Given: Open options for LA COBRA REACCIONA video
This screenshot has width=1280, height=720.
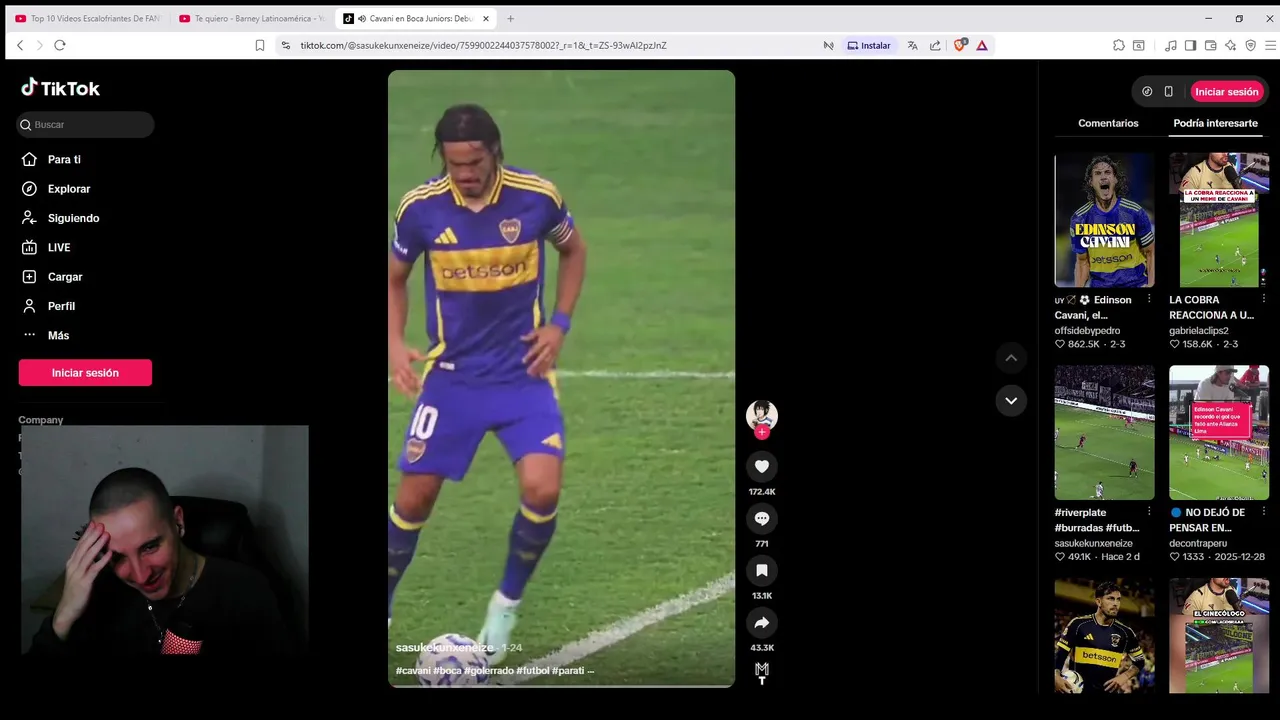Looking at the screenshot, I should pos(1263,299).
